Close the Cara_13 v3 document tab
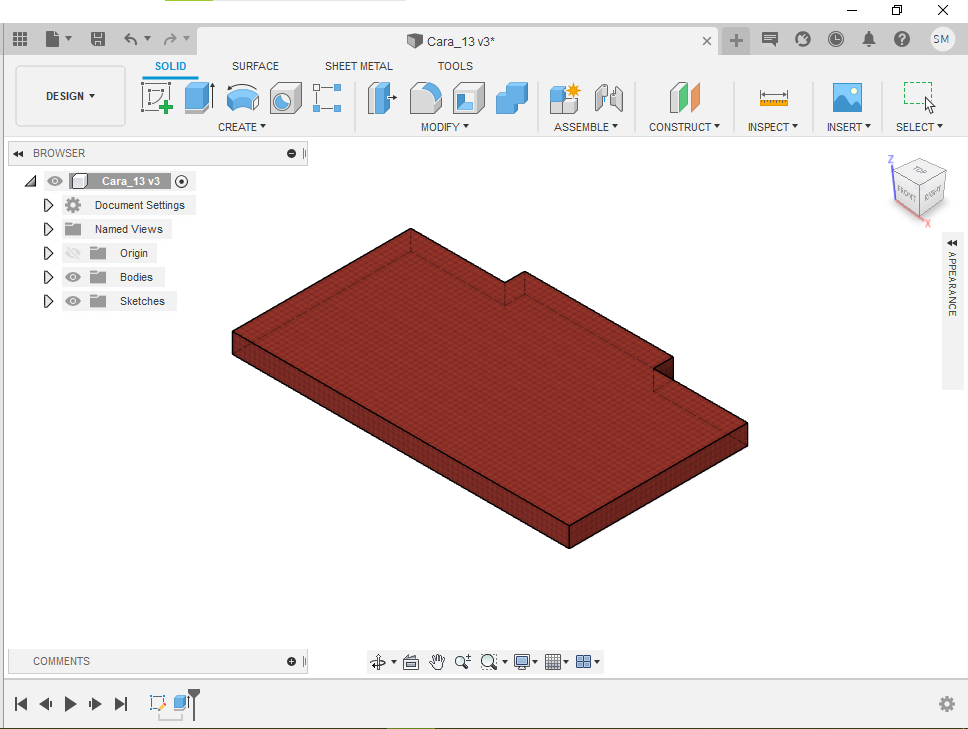Viewport: 968px width, 729px height. point(707,41)
